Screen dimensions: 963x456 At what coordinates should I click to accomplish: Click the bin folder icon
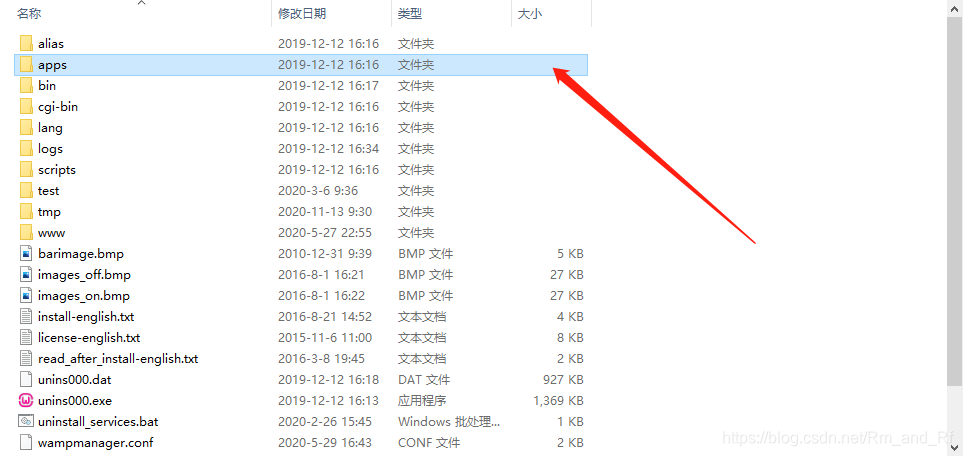(x=26, y=85)
